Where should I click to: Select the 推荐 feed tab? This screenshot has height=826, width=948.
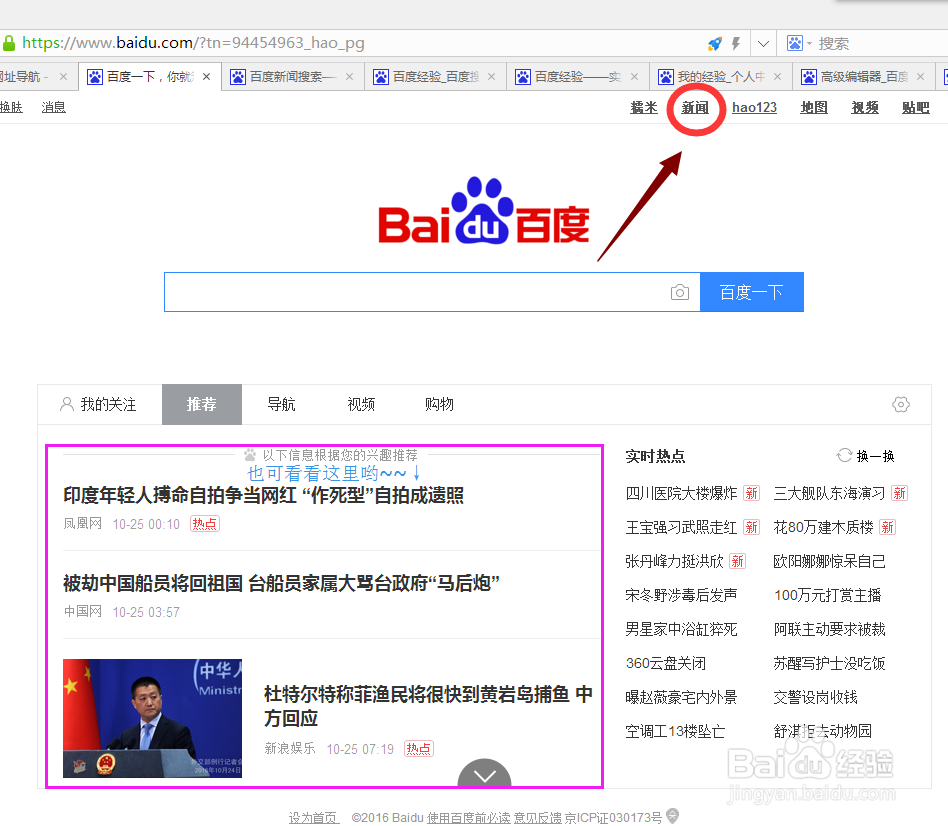(x=202, y=405)
